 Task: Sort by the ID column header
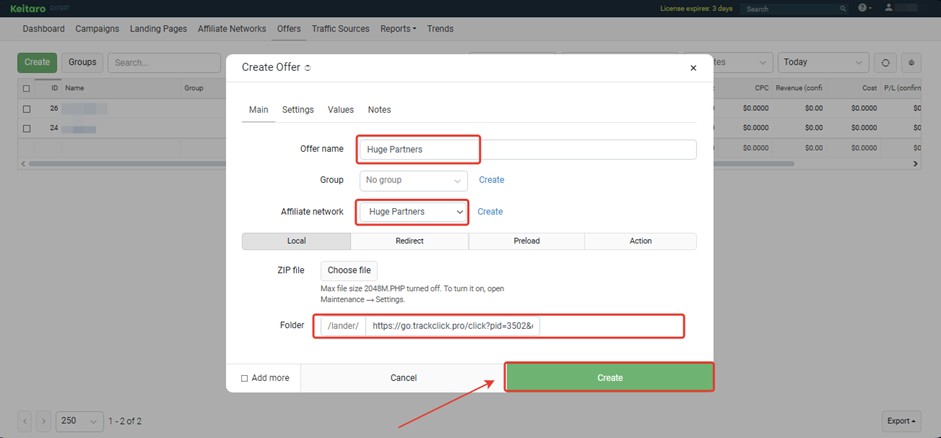point(55,88)
